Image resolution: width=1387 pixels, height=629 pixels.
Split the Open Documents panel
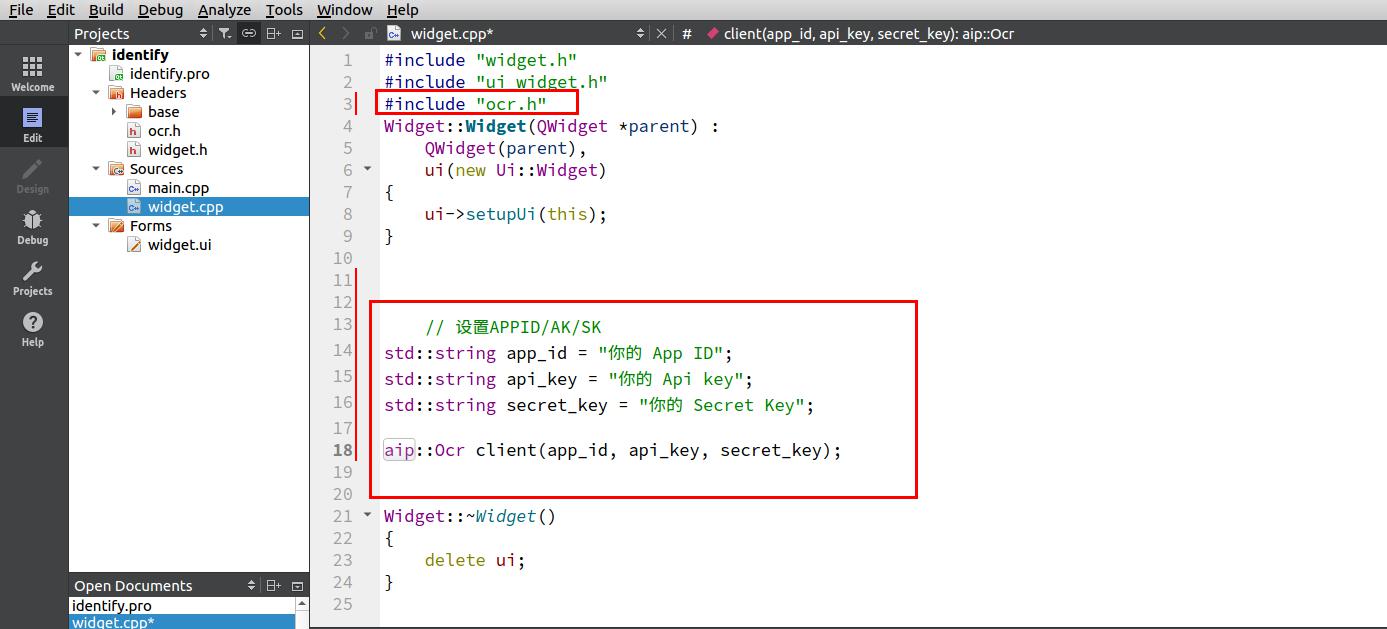point(274,586)
